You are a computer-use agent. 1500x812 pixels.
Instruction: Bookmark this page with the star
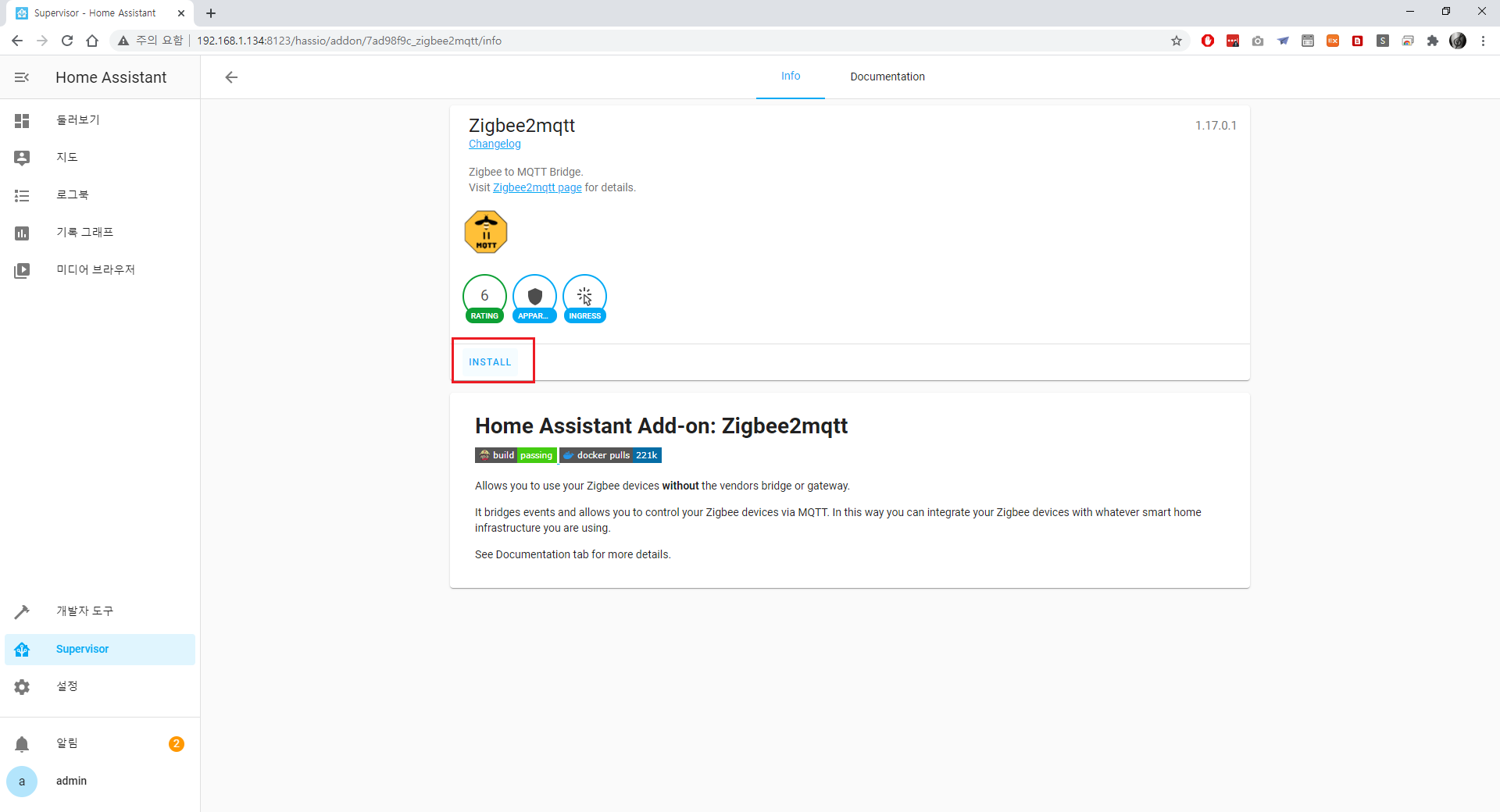click(1177, 41)
